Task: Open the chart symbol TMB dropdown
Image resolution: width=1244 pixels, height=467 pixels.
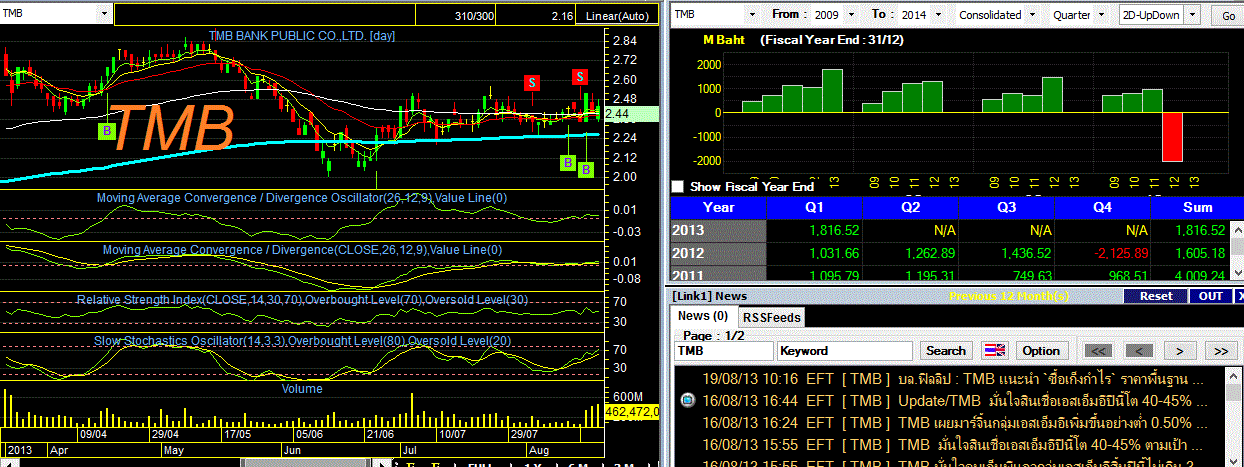Action: [x=104, y=14]
